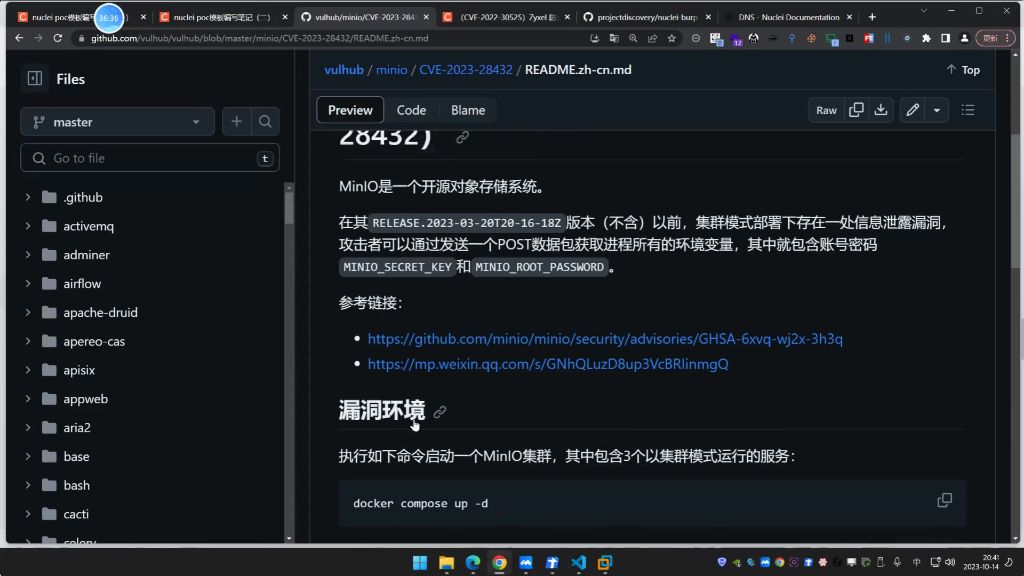Expand the aria2 folder chevron
This screenshot has height=576, width=1024.
(x=28, y=427)
